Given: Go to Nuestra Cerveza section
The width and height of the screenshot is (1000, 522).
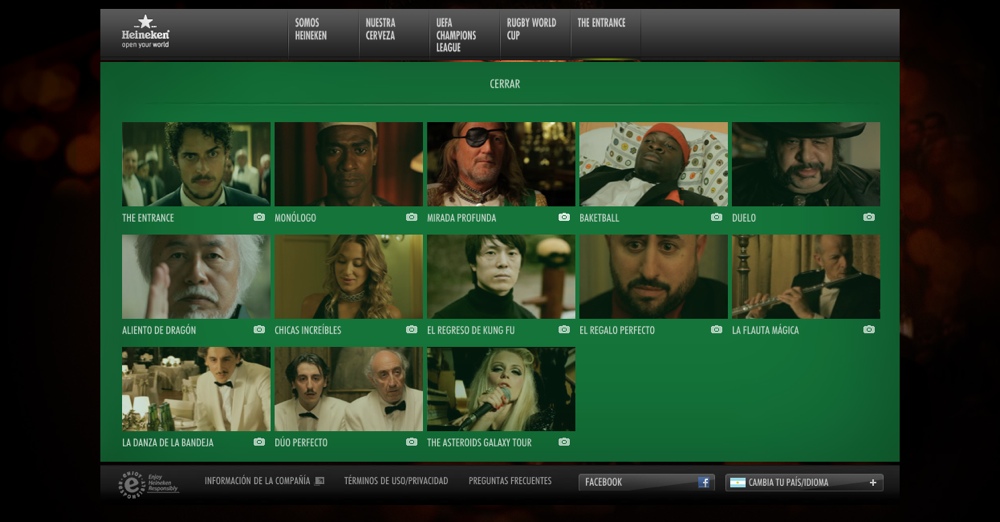Looking at the screenshot, I should click(x=380, y=29).
